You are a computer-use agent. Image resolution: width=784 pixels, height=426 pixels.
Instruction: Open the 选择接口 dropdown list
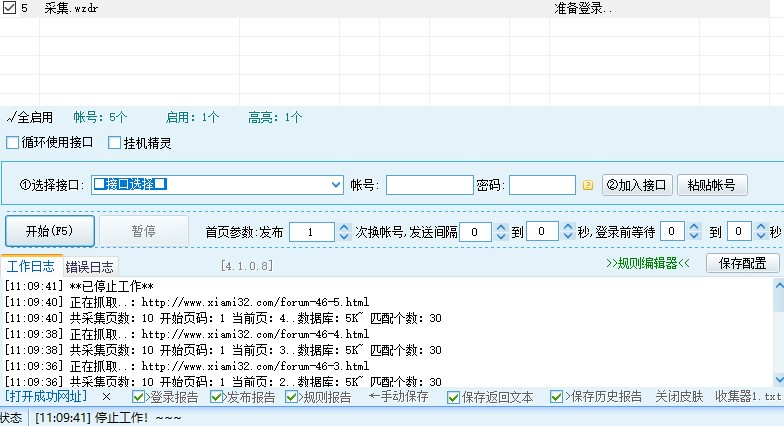pyautogui.click(x=336, y=185)
